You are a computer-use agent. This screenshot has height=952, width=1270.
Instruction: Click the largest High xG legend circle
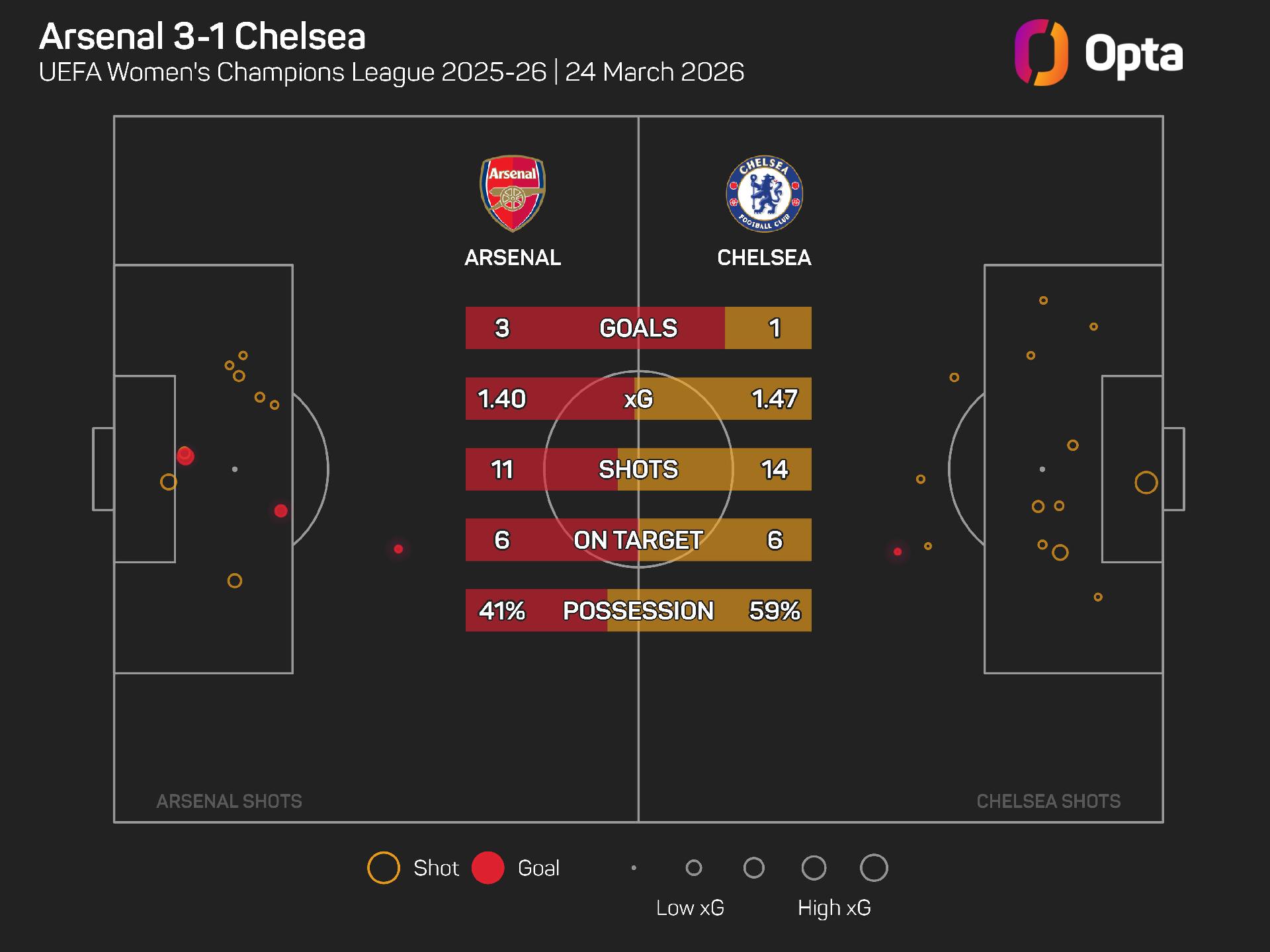(x=874, y=868)
